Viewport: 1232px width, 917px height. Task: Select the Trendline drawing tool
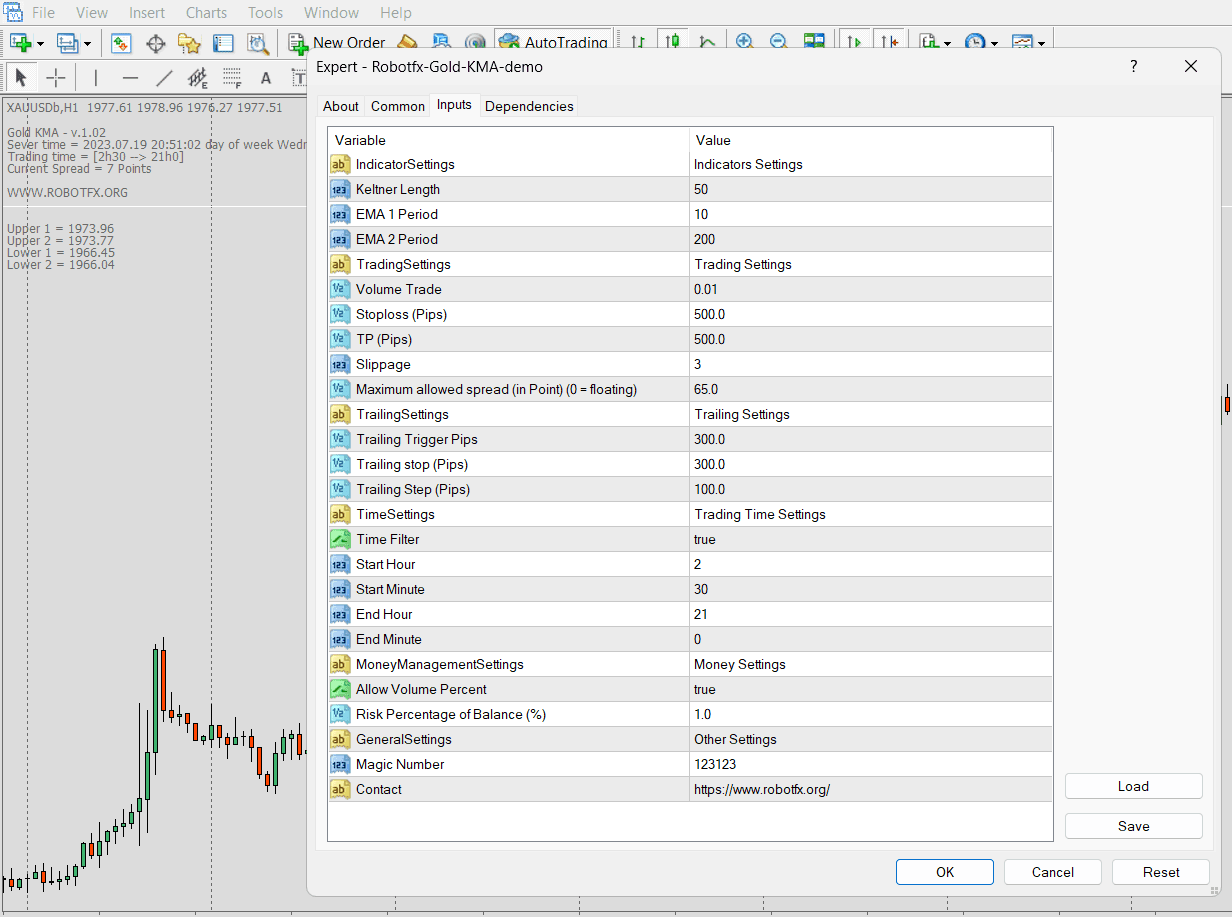[164, 78]
